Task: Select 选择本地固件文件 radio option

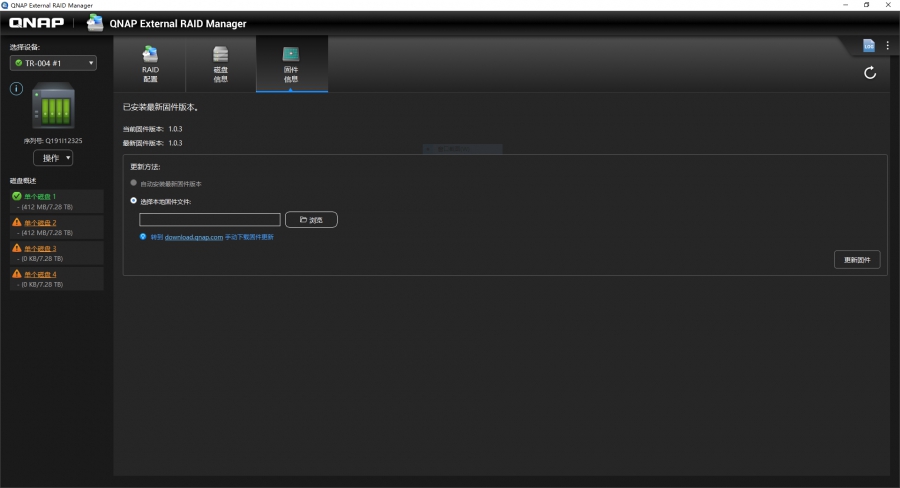Action: (134, 201)
